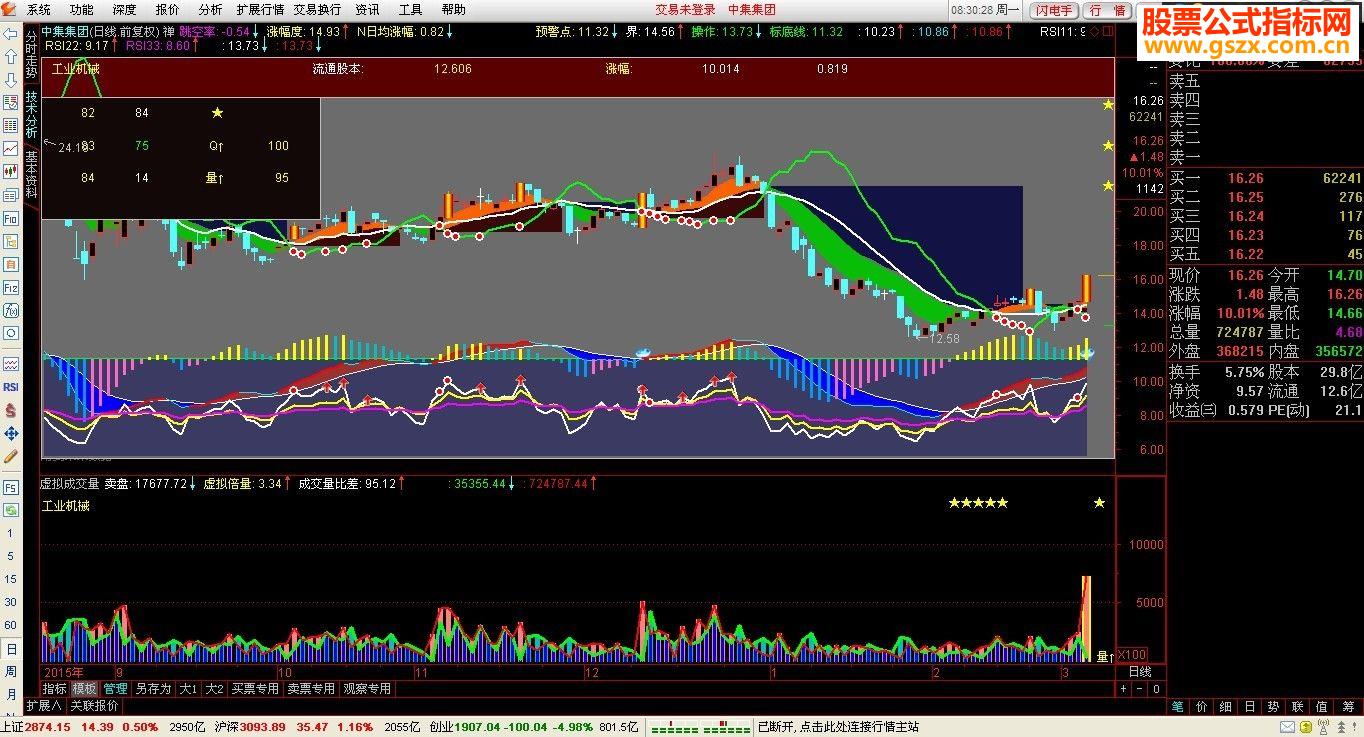
Task: Click the line chart icon in sidebar
Action: click(x=10, y=148)
